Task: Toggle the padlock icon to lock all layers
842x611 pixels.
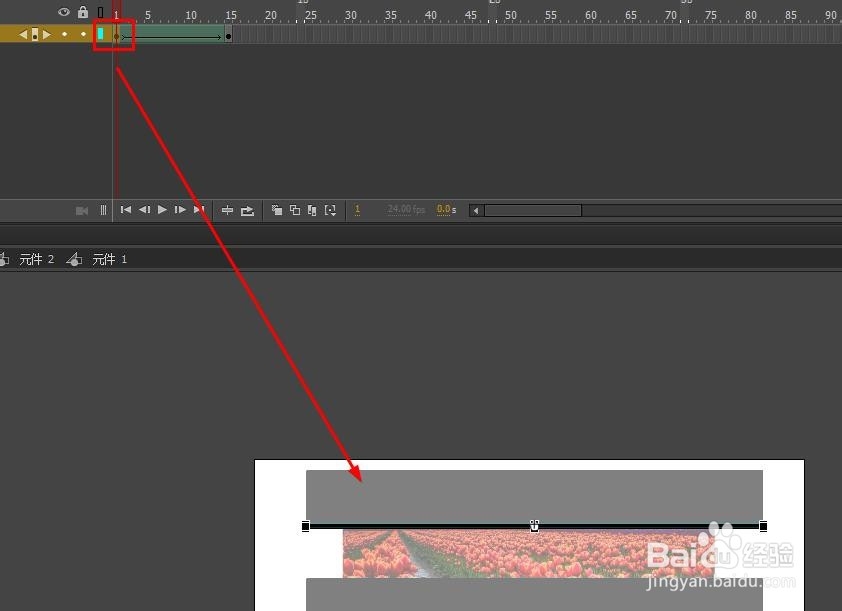Action: coord(83,12)
